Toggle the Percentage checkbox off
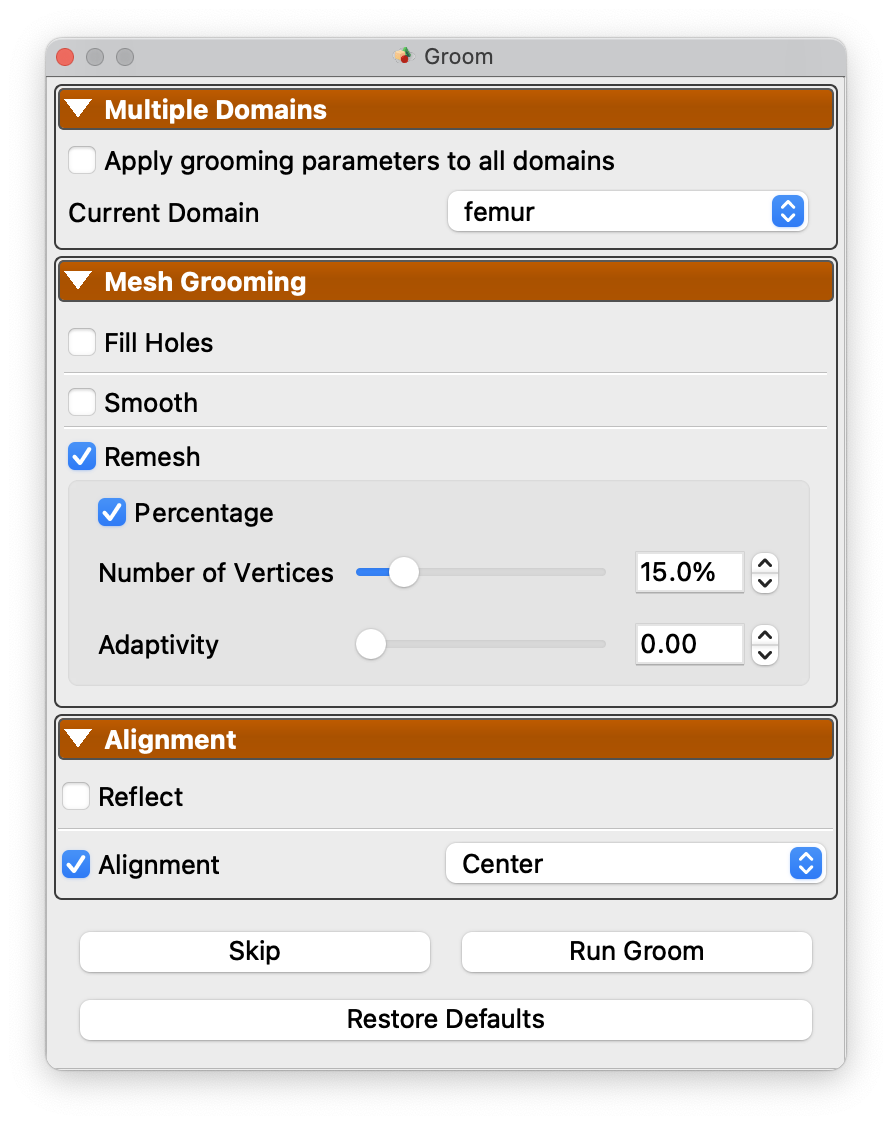 pyautogui.click(x=112, y=513)
